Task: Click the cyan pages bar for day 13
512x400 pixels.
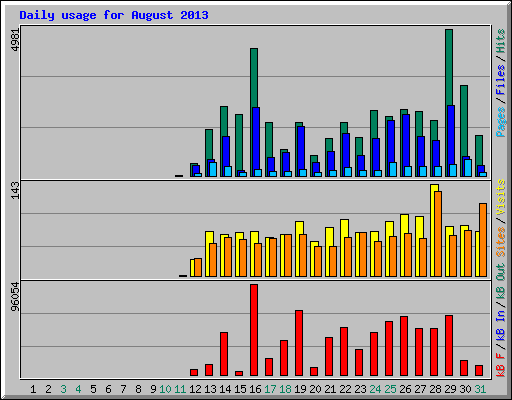Action: pos(213,169)
